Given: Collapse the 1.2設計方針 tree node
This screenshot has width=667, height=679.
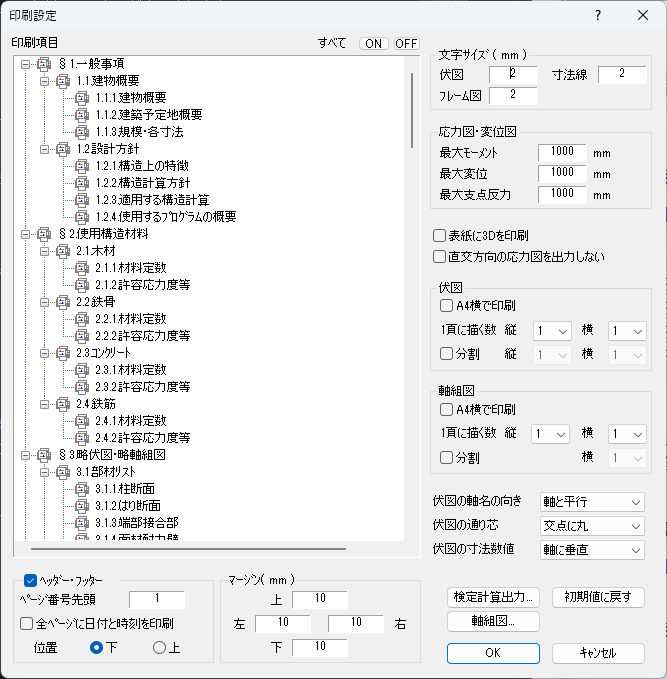Looking at the screenshot, I should [45, 149].
